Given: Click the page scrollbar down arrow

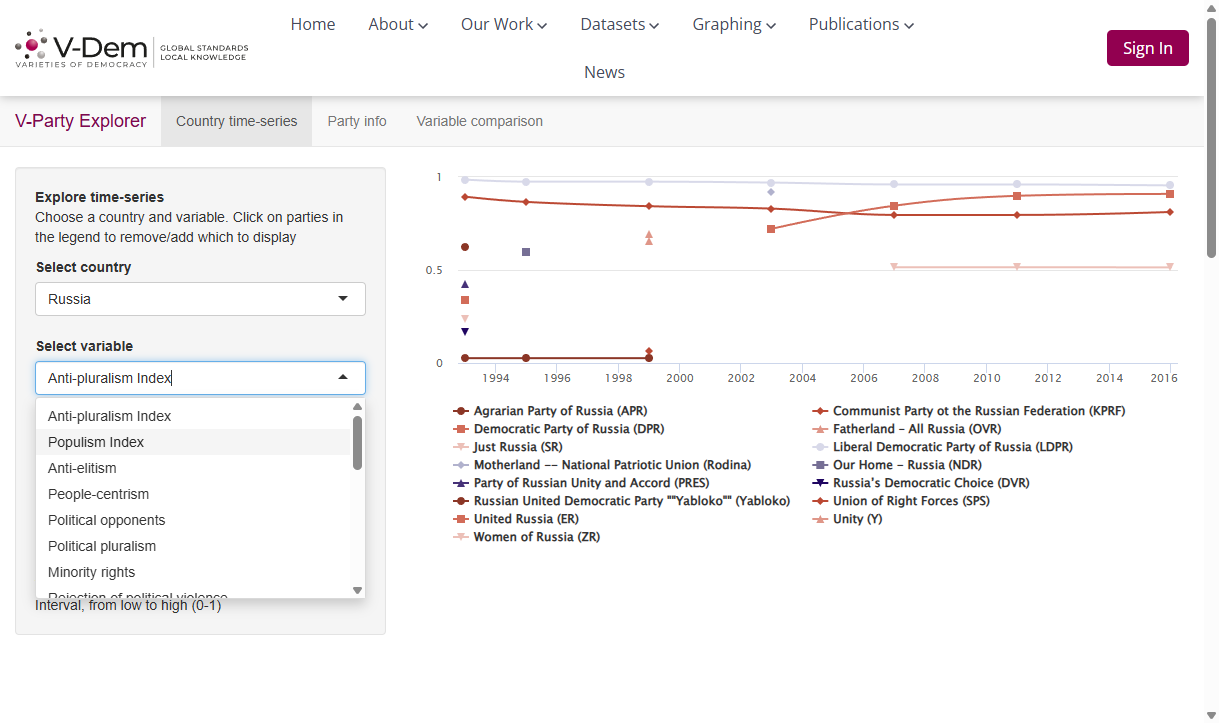Looking at the screenshot, I should [x=1211, y=714].
